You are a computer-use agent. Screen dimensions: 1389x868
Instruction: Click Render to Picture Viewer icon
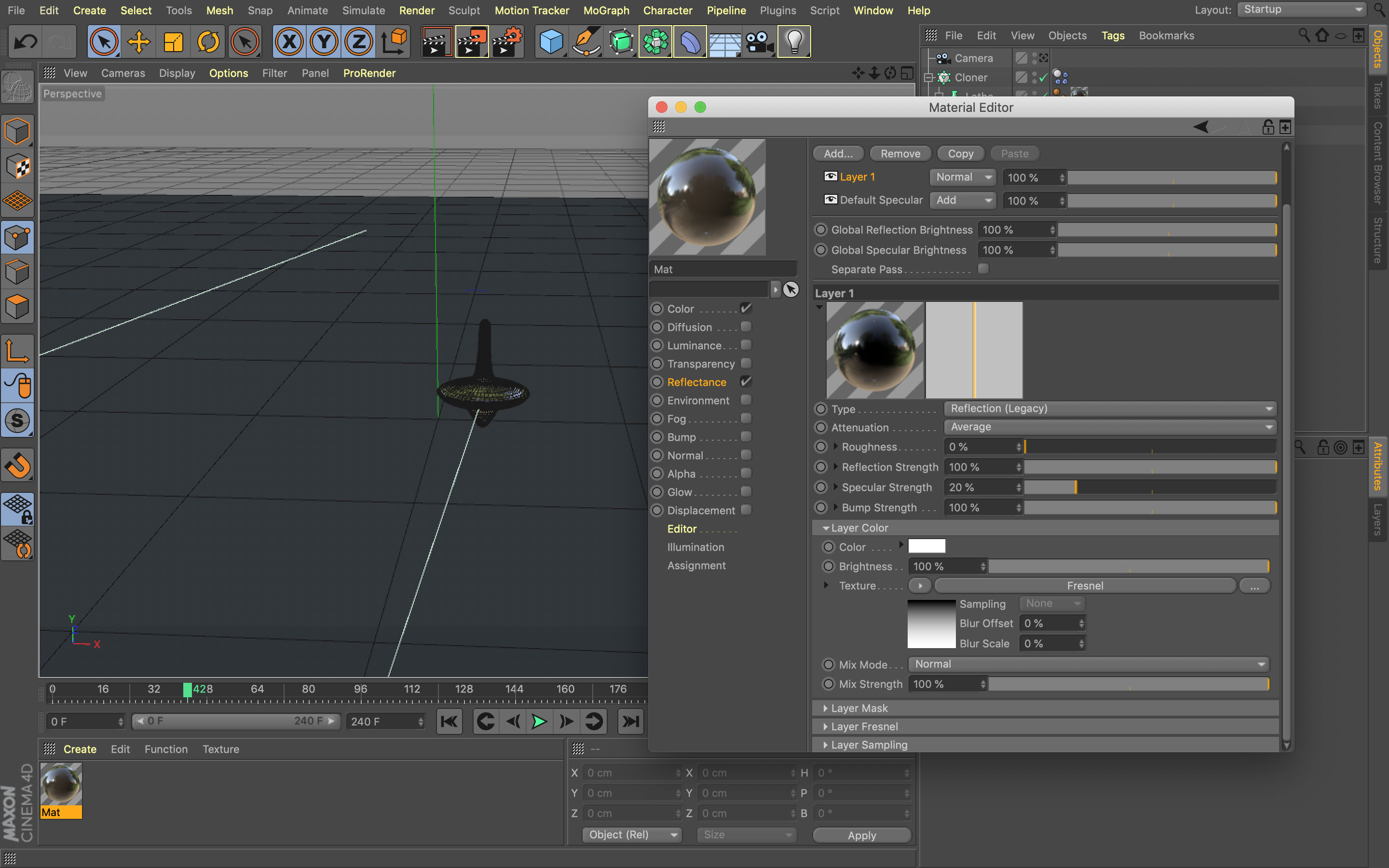(x=472, y=42)
